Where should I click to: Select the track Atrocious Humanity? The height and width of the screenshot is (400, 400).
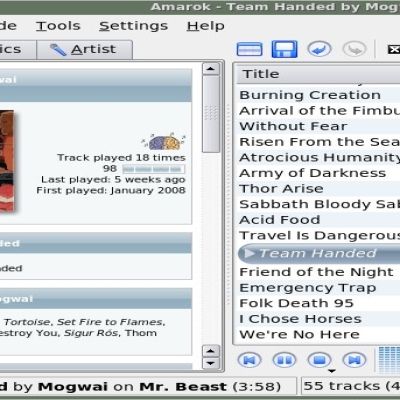coord(318,158)
